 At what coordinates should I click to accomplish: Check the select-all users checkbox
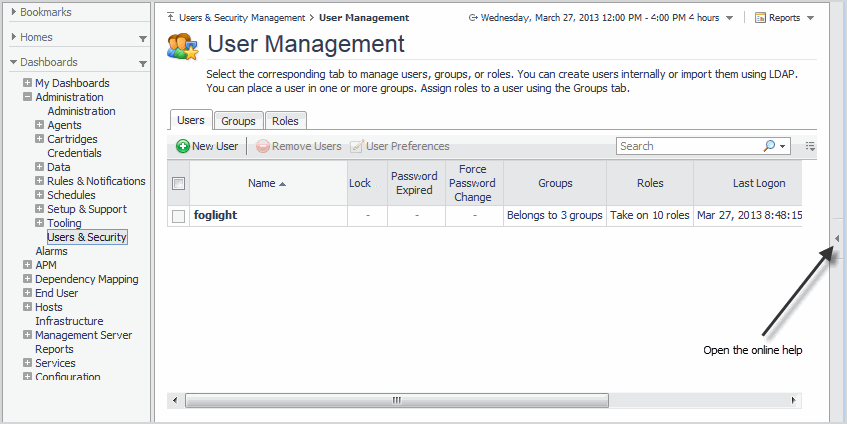[x=178, y=183]
